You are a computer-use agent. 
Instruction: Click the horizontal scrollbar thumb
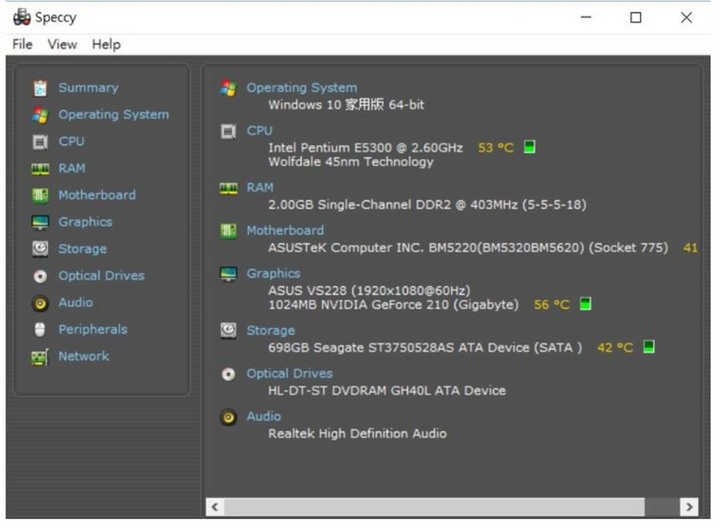434,507
